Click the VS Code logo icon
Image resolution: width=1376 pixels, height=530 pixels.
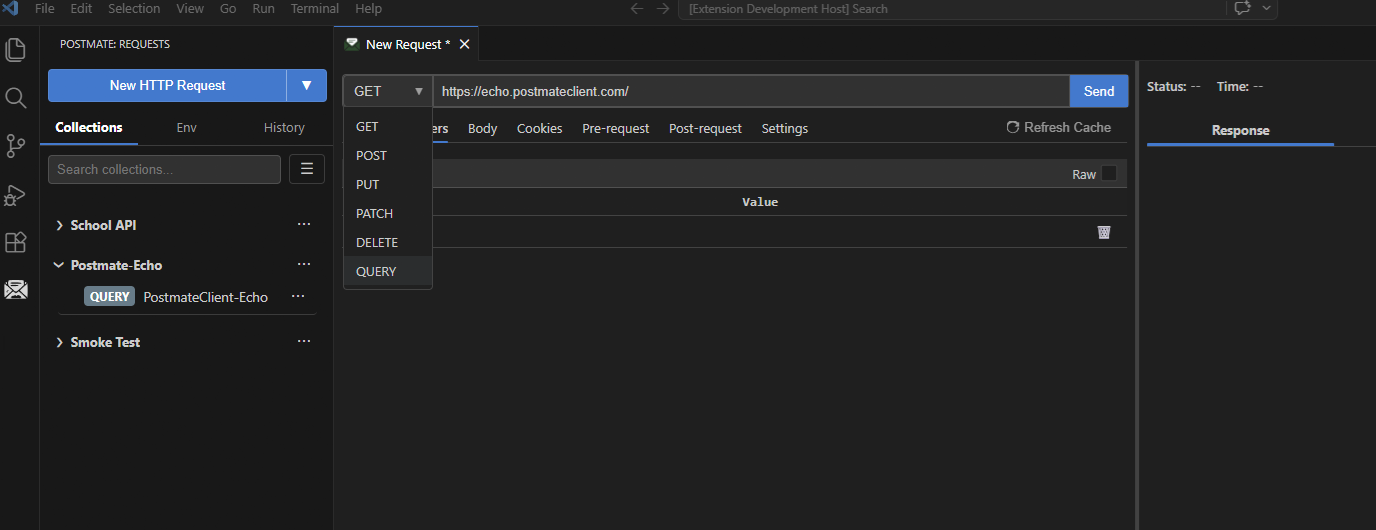11,8
